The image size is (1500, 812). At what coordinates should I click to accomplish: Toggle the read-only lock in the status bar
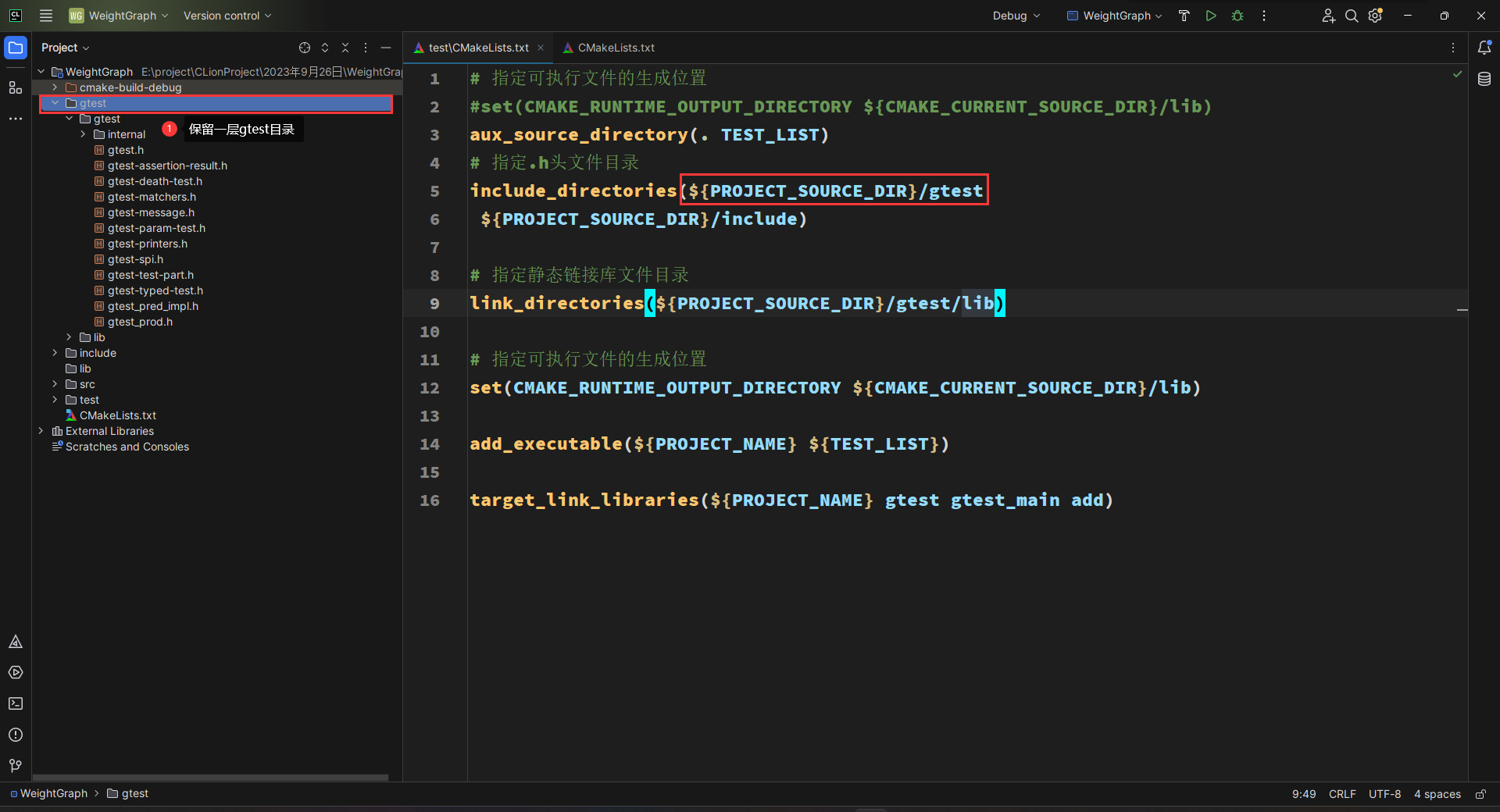(1480, 794)
